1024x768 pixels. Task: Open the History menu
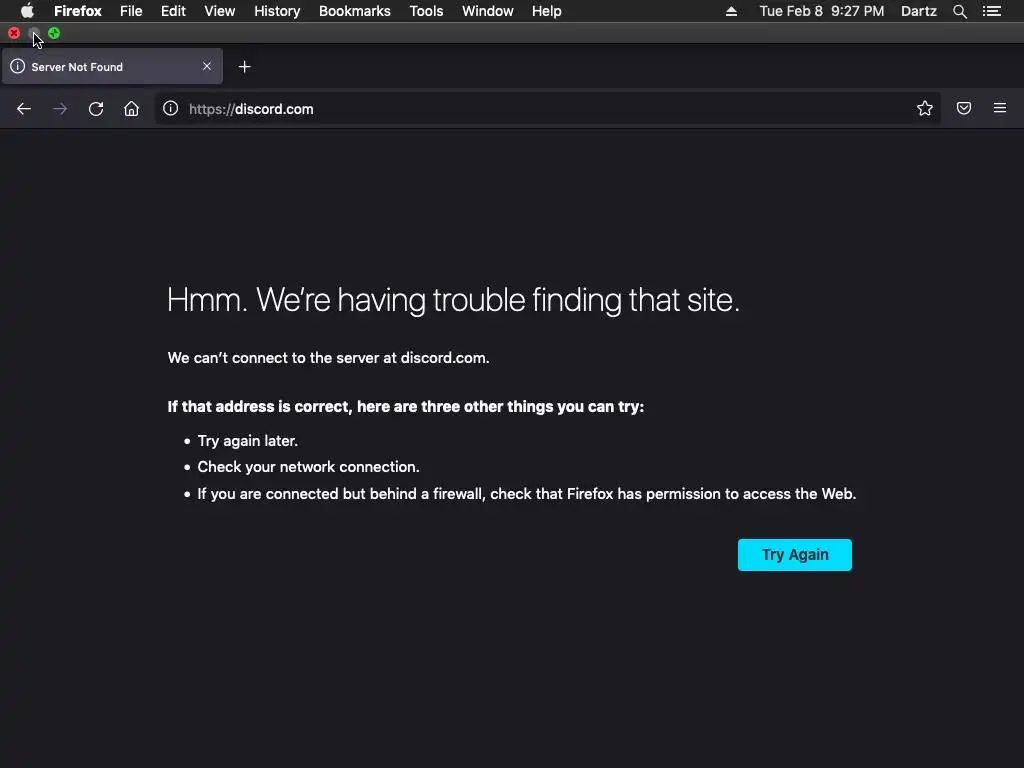tap(277, 11)
